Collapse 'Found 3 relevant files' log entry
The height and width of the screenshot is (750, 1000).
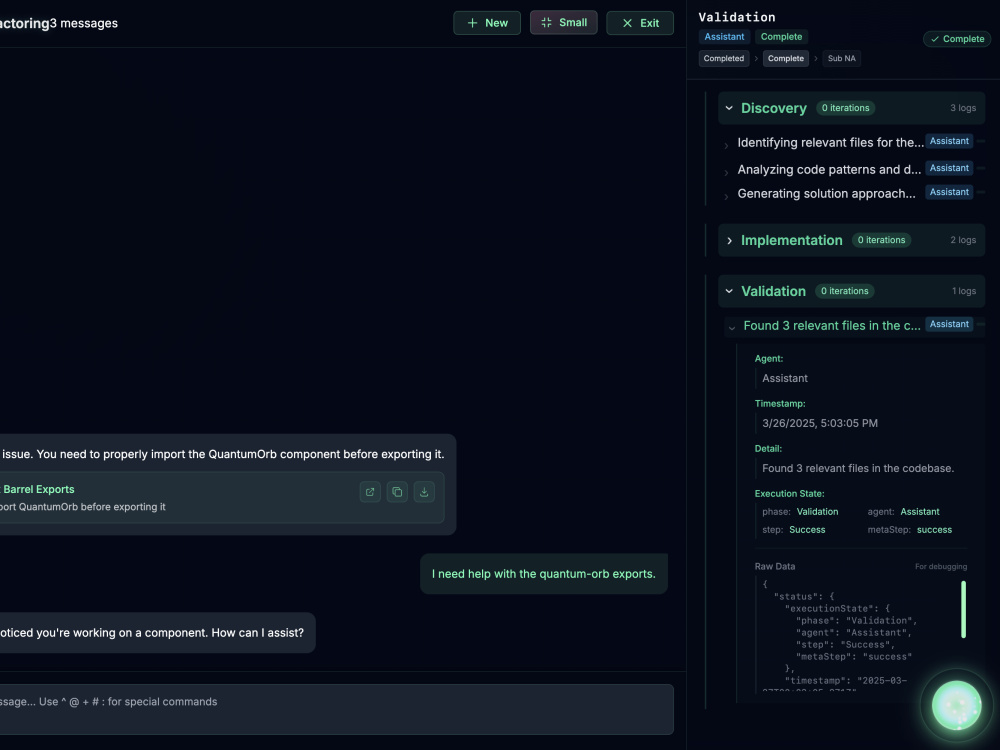coord(732,328)
